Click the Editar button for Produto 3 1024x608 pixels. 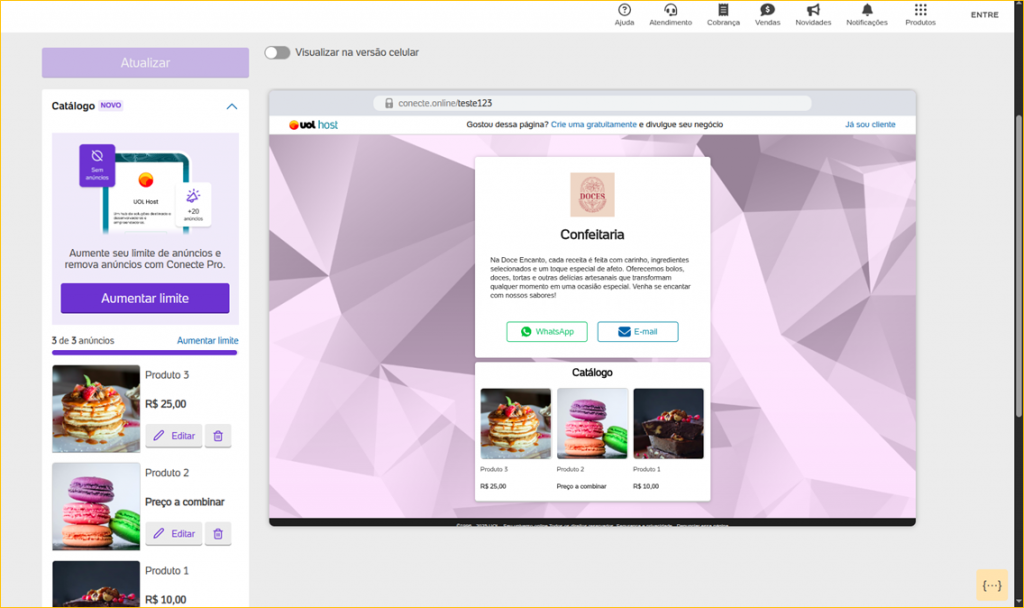coord(174,436)
